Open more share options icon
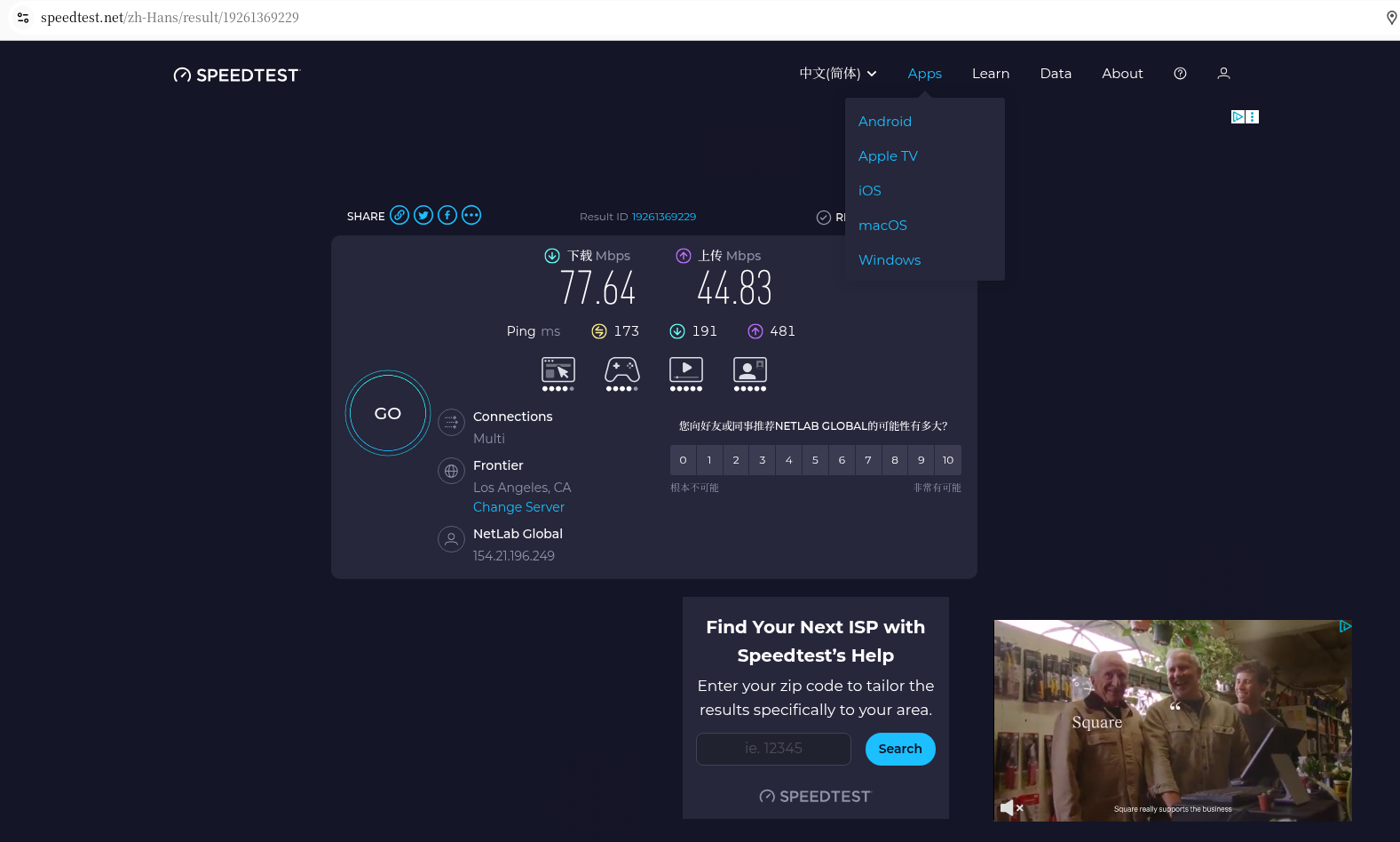1400x842 pixels. pyautogui.click(x=471, y=215)
